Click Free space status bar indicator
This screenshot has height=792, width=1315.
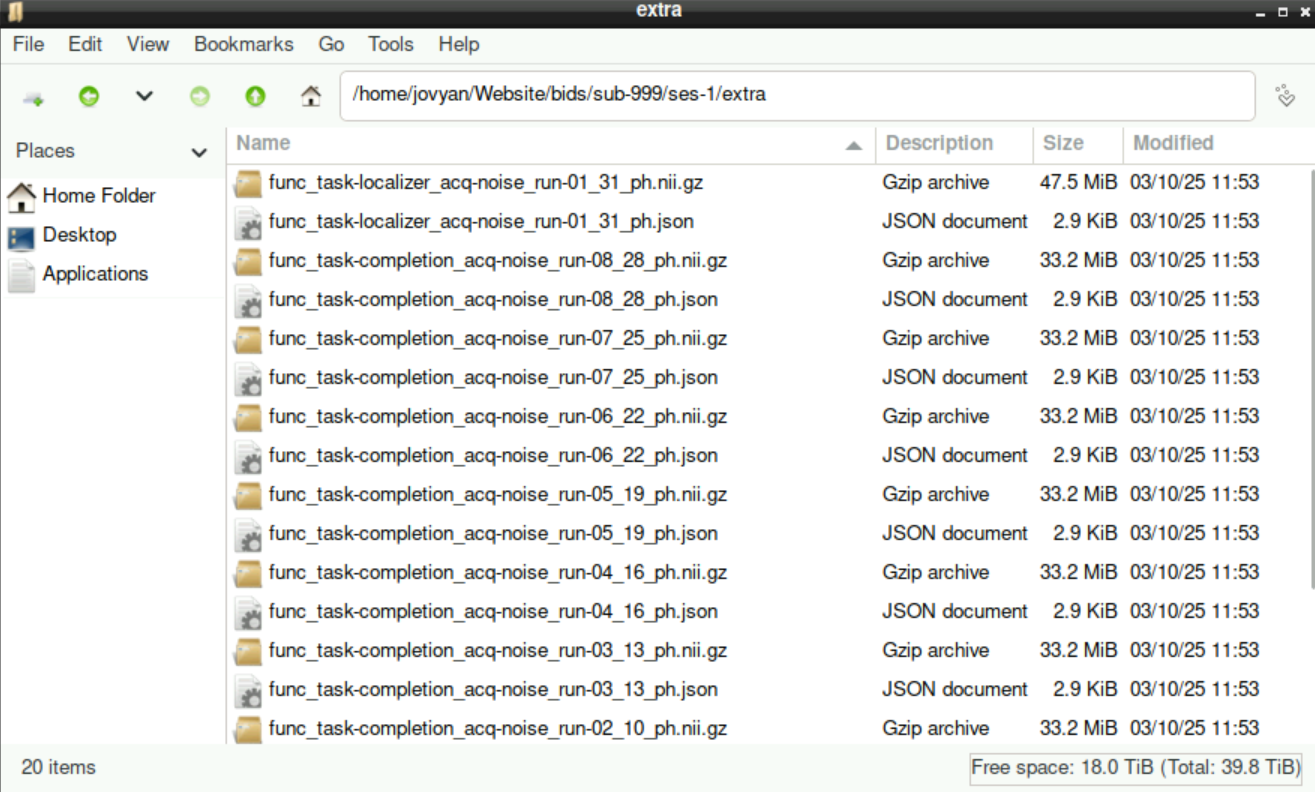click(x=1136, y=768)
